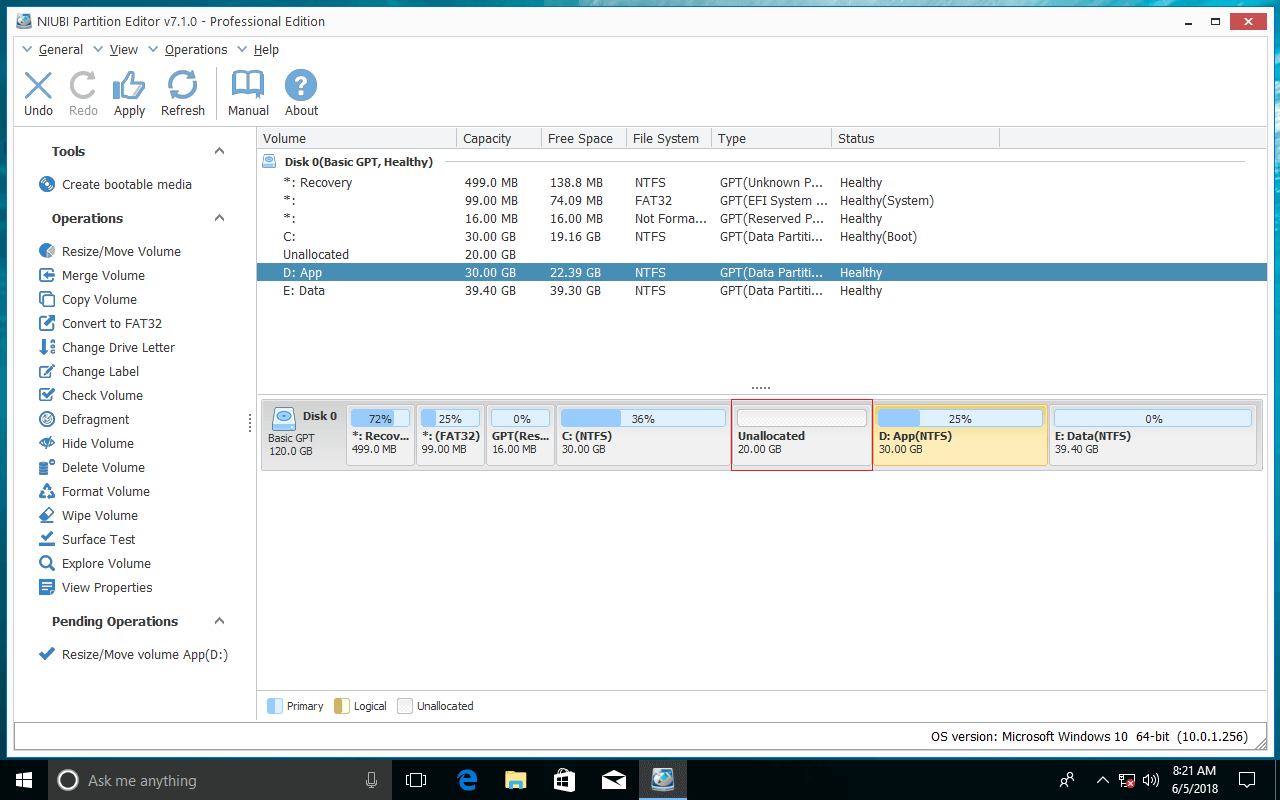Viewport: 1280px width, 800px height.
Task: Sort by Type column header
Action: click(771, 138)
